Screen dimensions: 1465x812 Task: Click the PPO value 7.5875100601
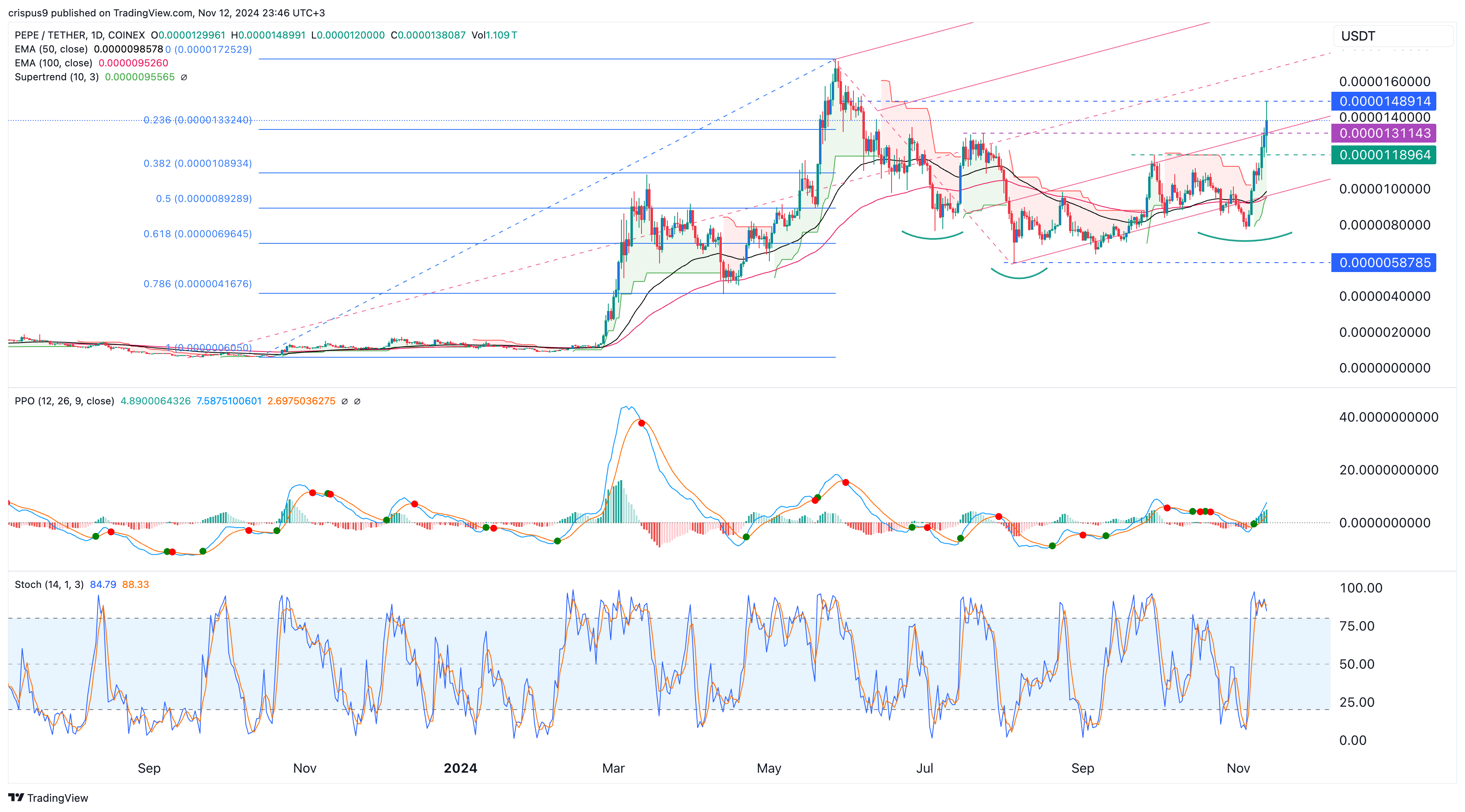(x=229, y=401)
